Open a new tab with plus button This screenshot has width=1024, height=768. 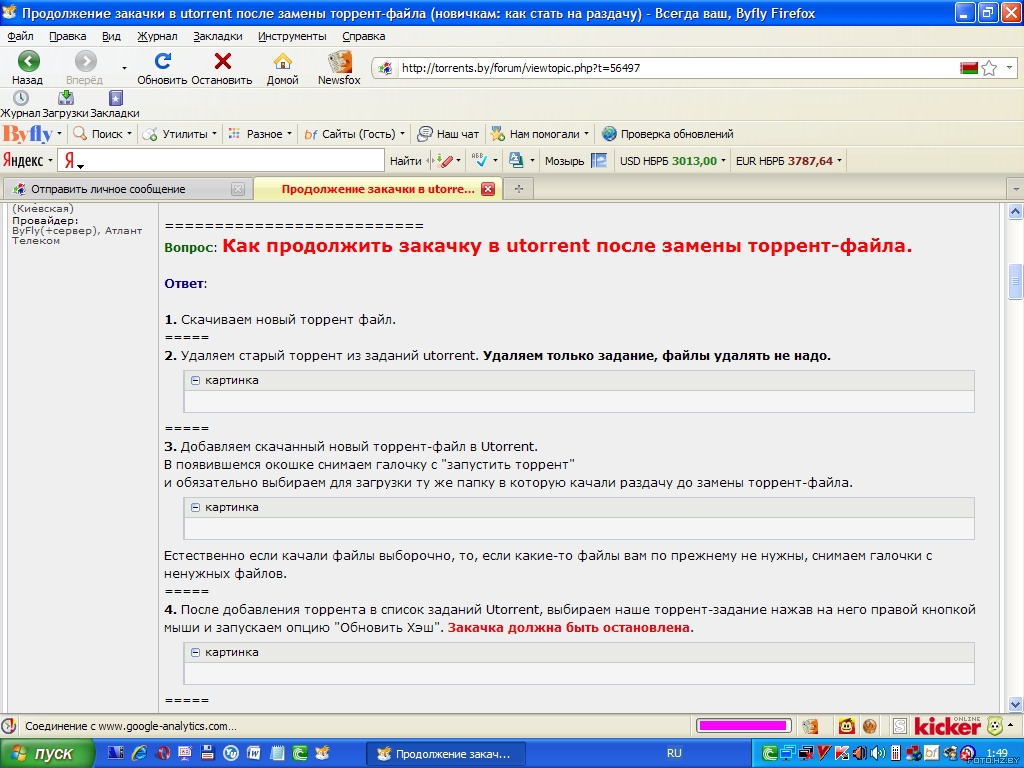click(519, 189)
